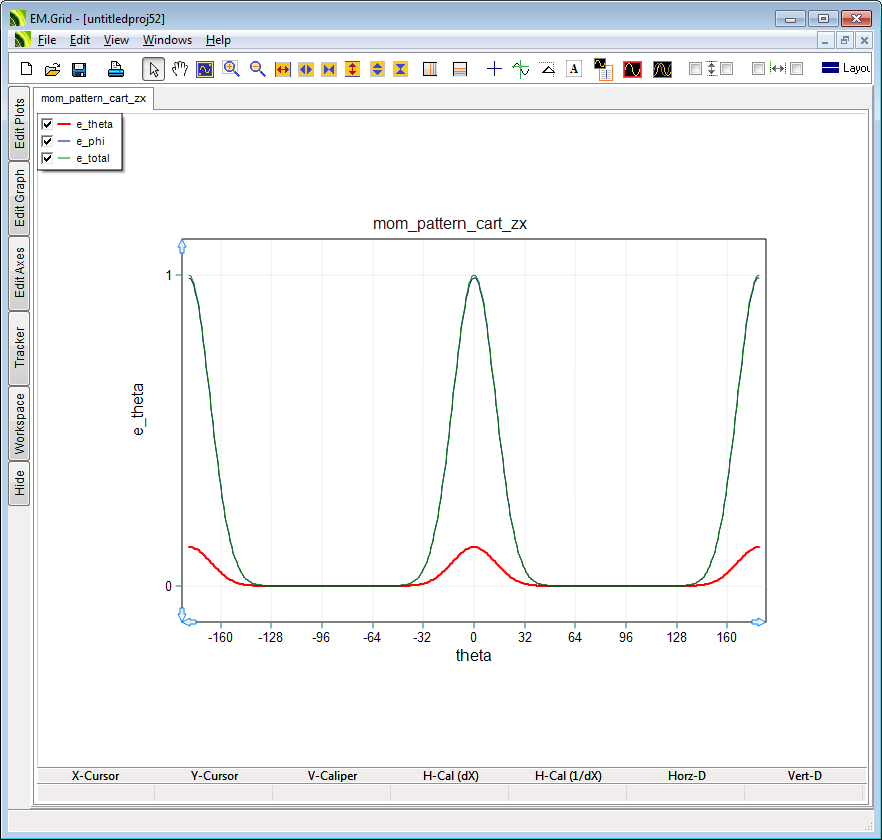Viewport: 882px width, 840px height.
Task: Click the New document icon
Action: point(27,69)
